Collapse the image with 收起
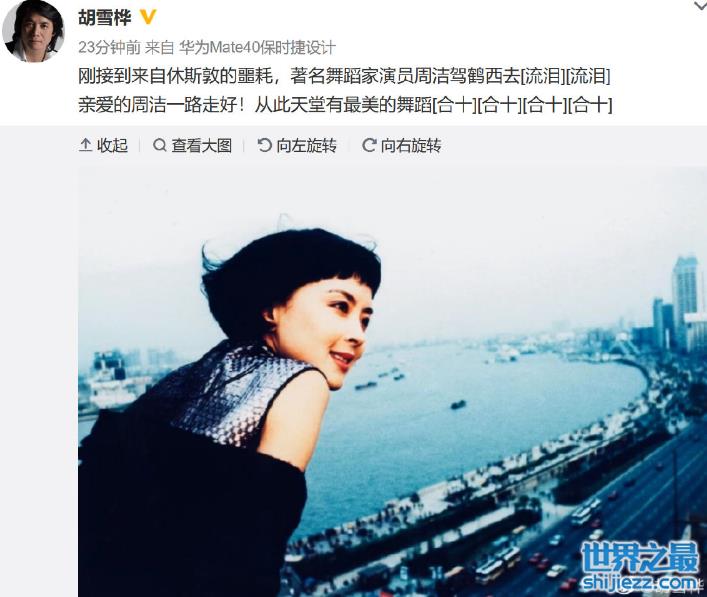 (x=103, y=146)
